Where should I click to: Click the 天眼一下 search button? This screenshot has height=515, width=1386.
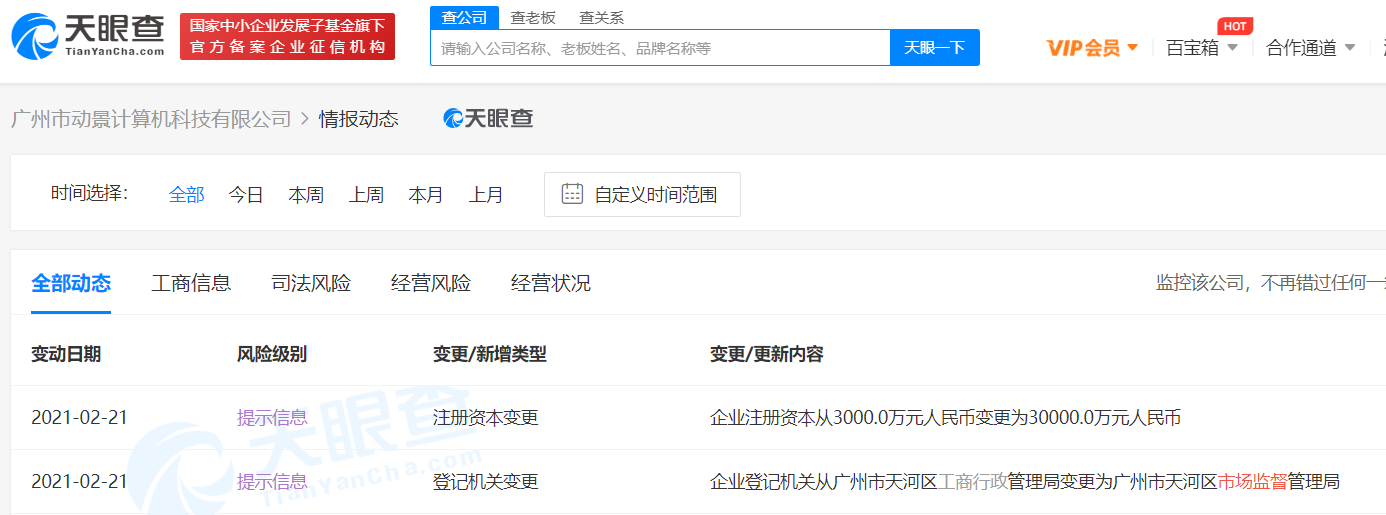coord(934,48)
